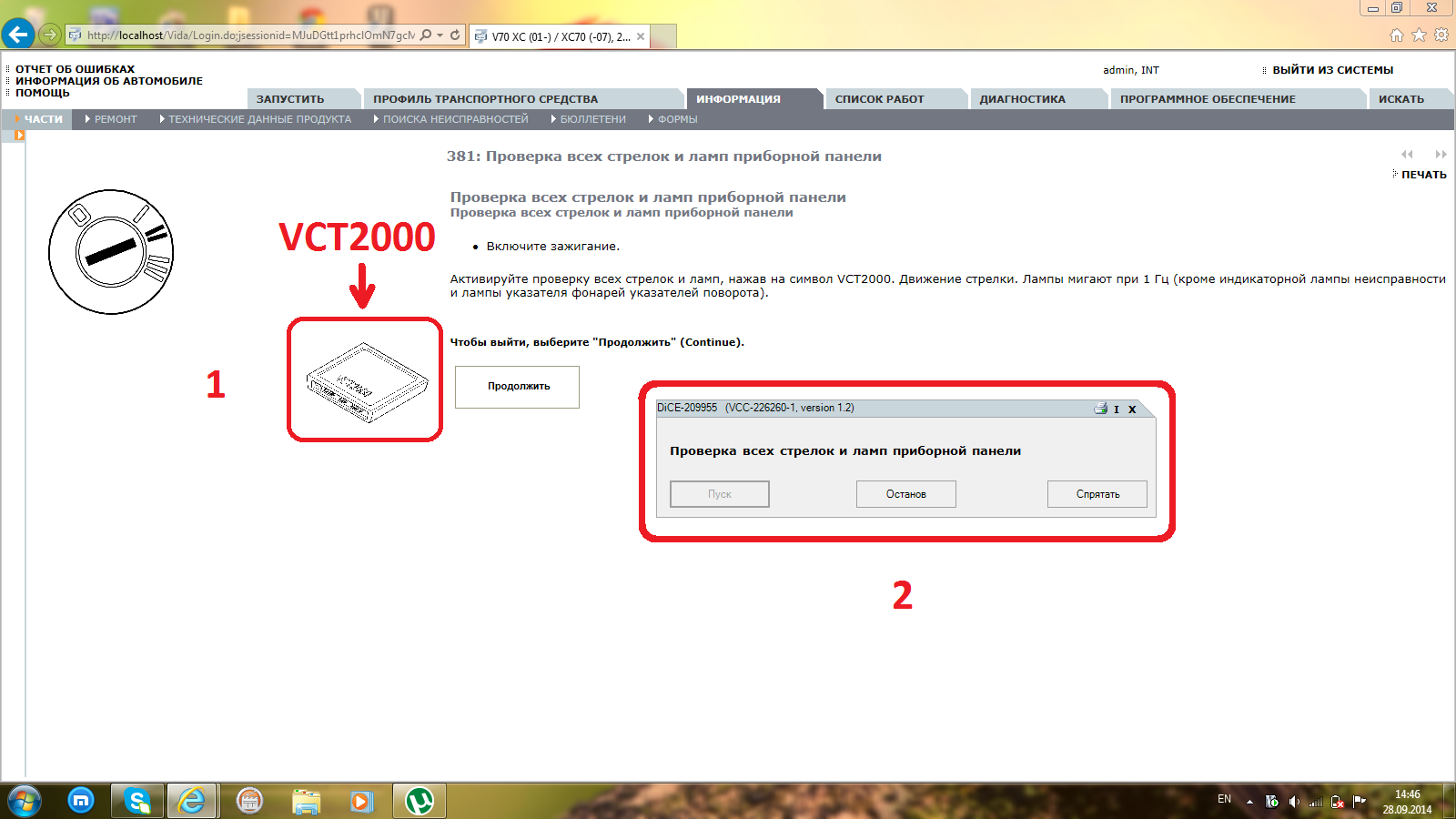Expand the БЮЛЛЕТЕНИ submenu

(588, 119)
